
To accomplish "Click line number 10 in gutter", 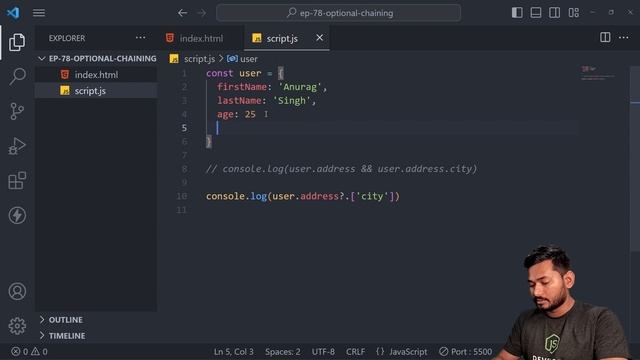I will click(182, 196).
